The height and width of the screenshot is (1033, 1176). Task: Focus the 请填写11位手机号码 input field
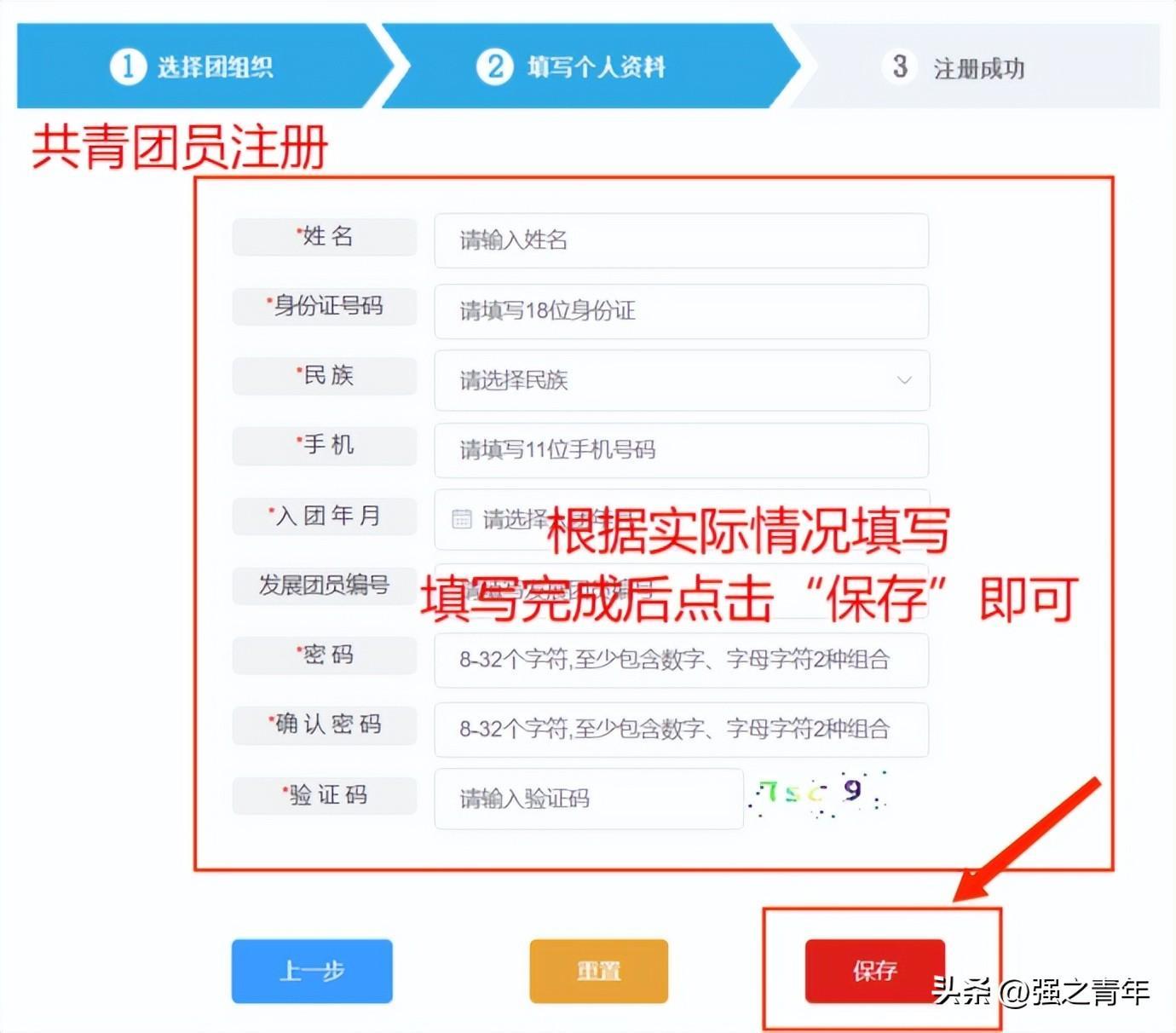pyautogui.click(x=682, y=450)
